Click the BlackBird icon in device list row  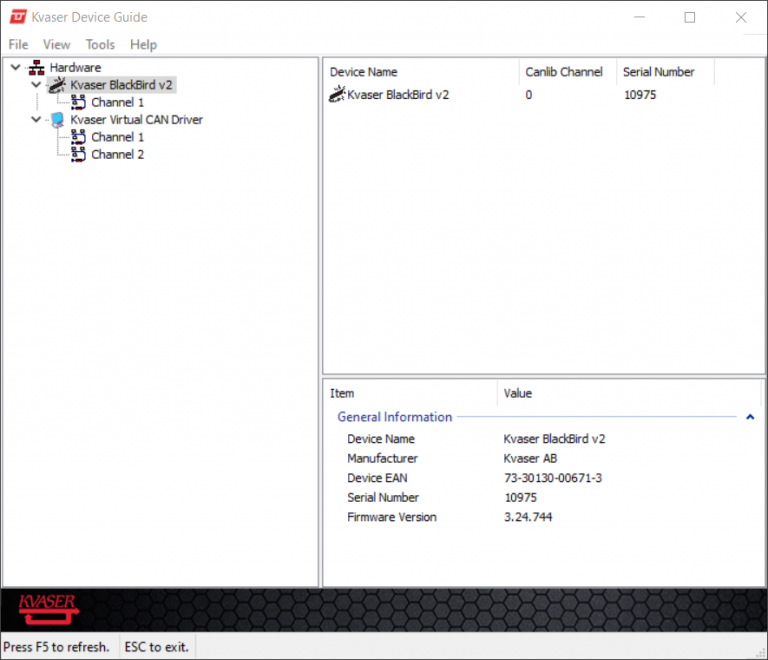pos(338,95)
